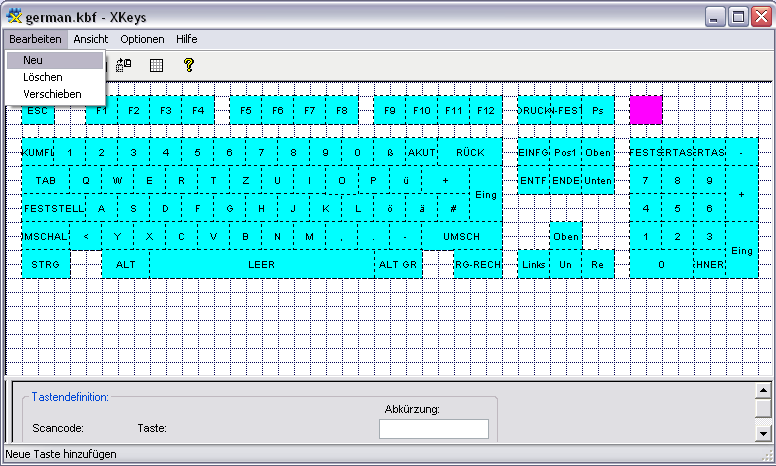Choose Verschieben from the Bearbeiten menu
Viewport: 776px width, 466px height.
click(55, 94)
